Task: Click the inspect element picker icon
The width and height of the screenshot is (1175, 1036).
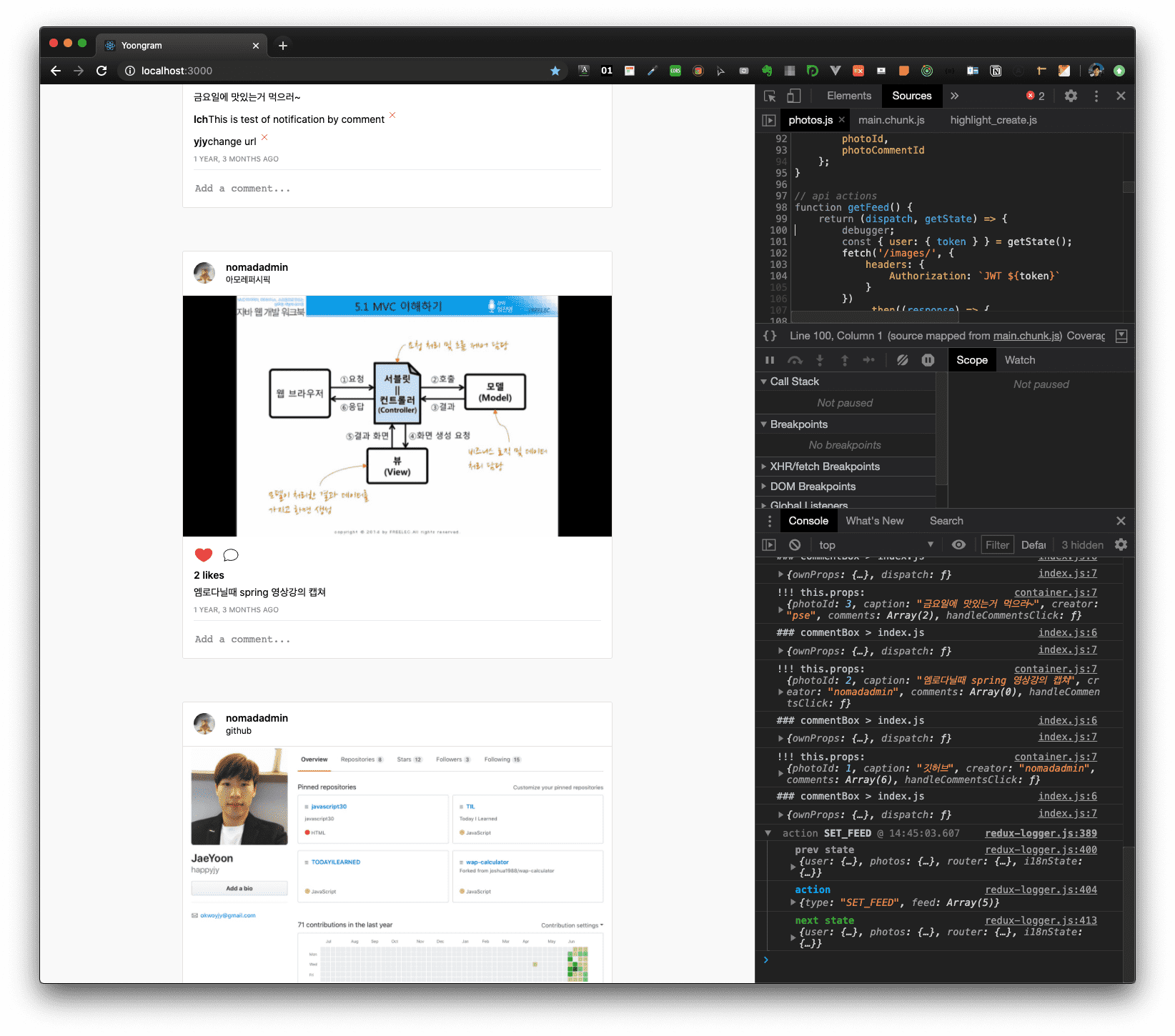Action: (770, 96)
